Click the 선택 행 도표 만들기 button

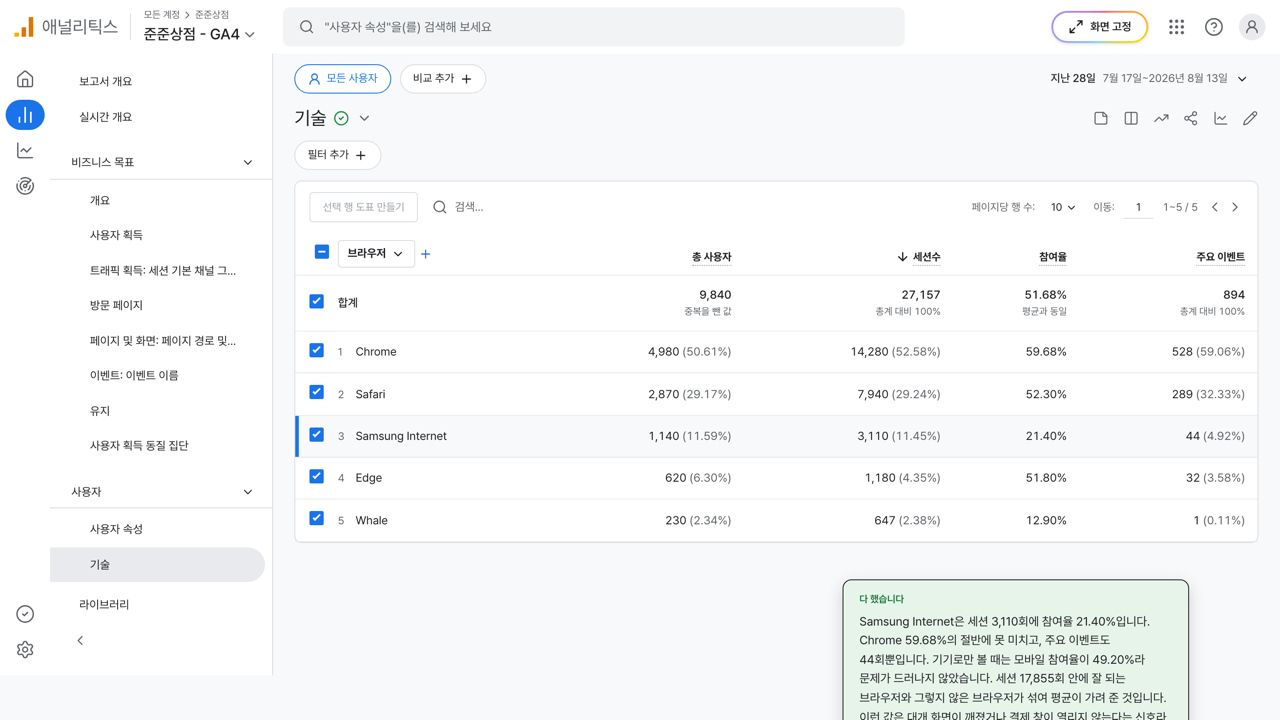[364, 207]
